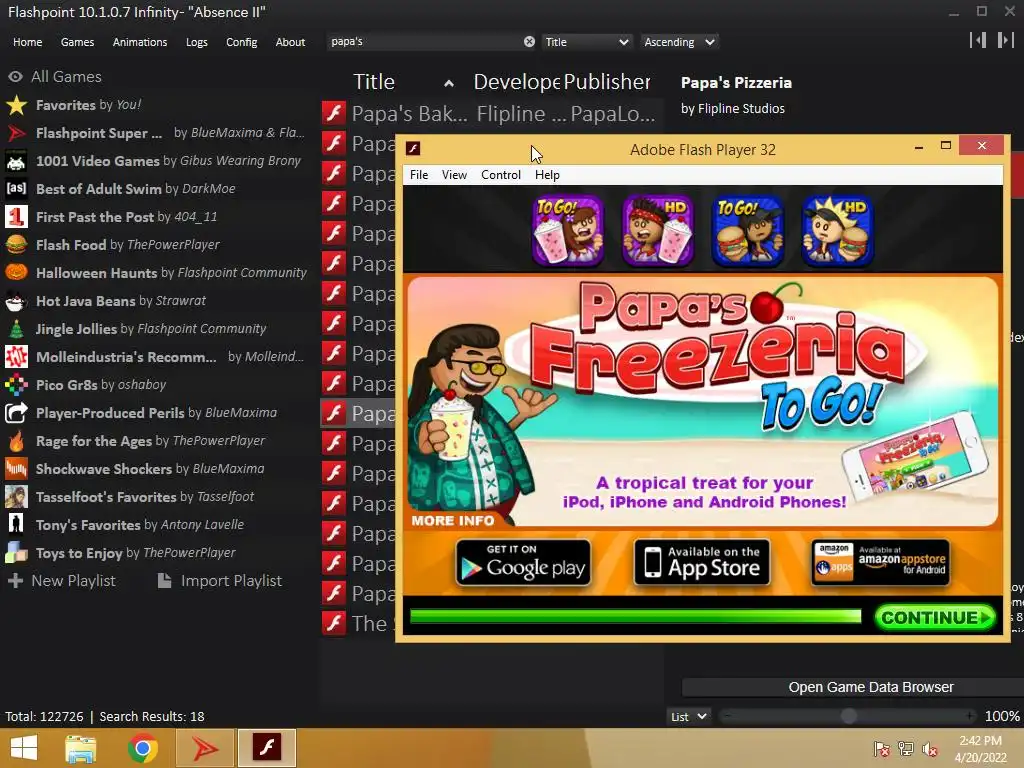The image size is (1024, 768).
Task: Toggle the right sidebar visibility
Action: pyautogui.click(x=1005, y=40)
